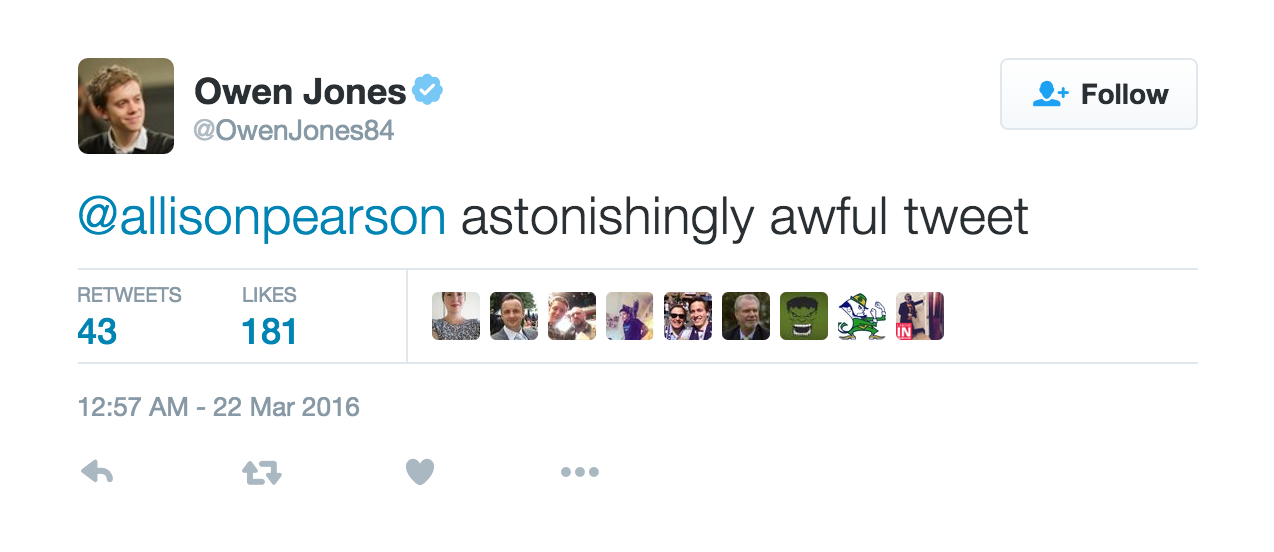Select the first liker avatar, woman in patterned dress

tap(456, 316)
